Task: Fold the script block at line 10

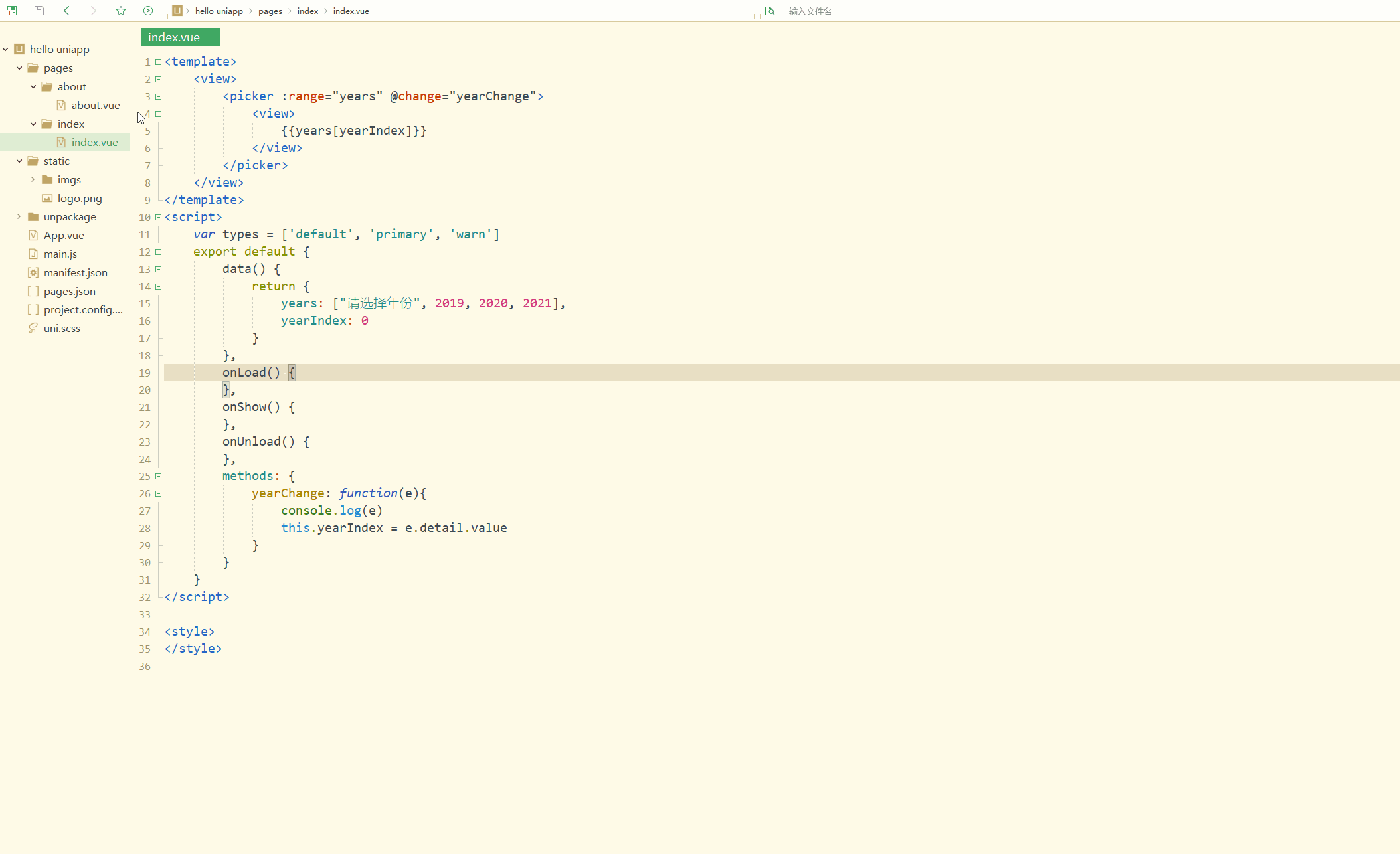Action: click(159, 217)
